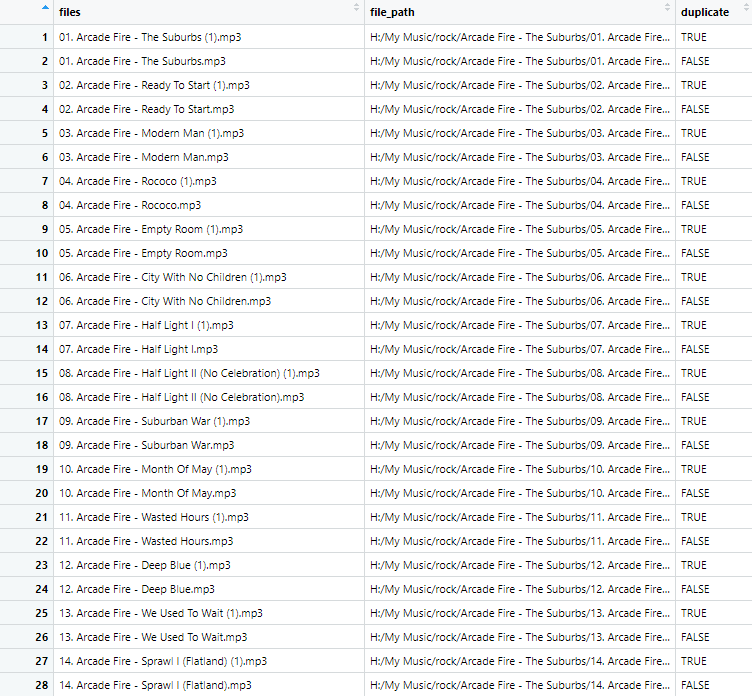Image resolution: width=752 pixels, height=696 pixels.
Task: Click the file_path cell in row 9
Action: point(519,229)
